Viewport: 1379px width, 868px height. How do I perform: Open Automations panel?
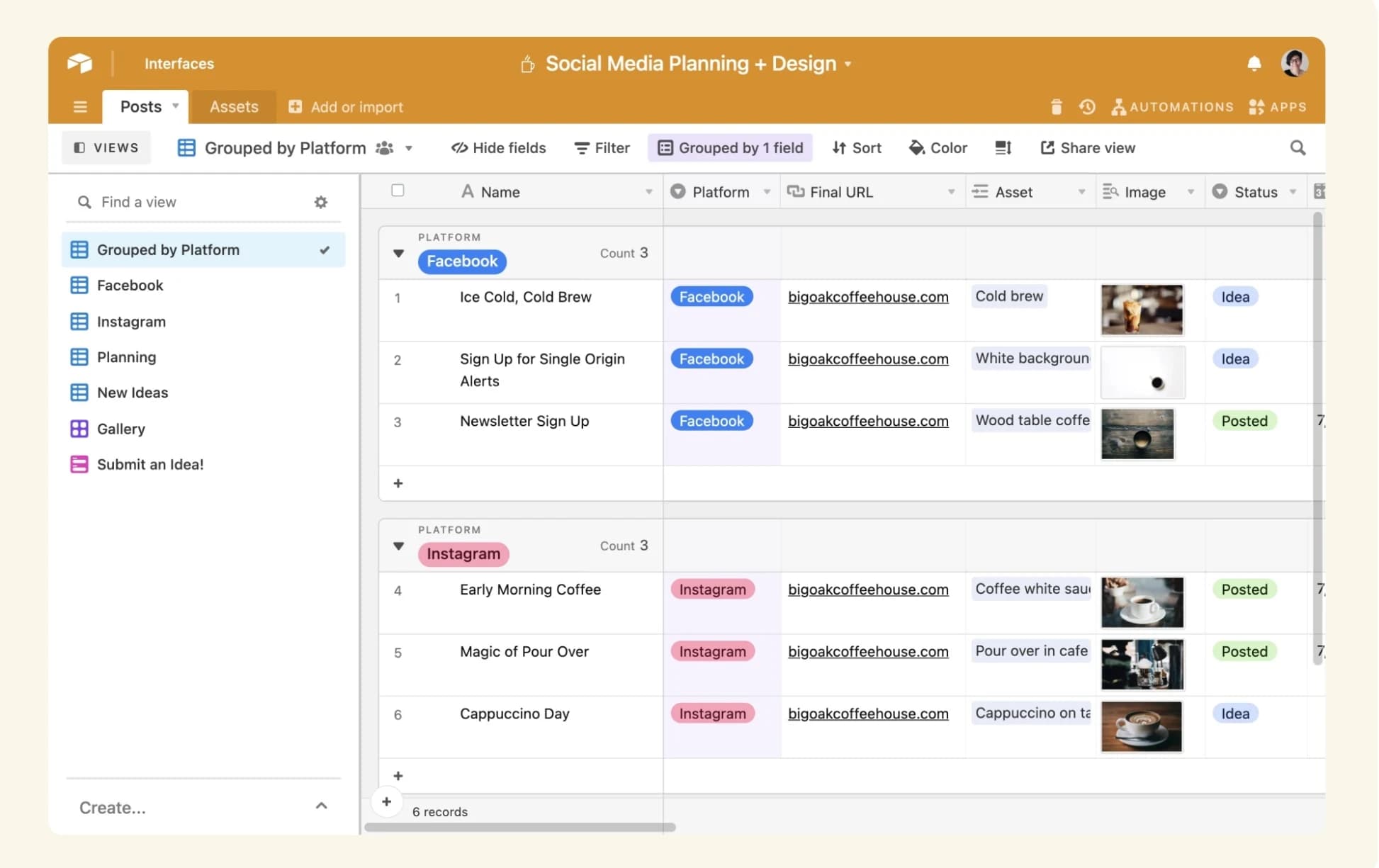pos(1172,106)
